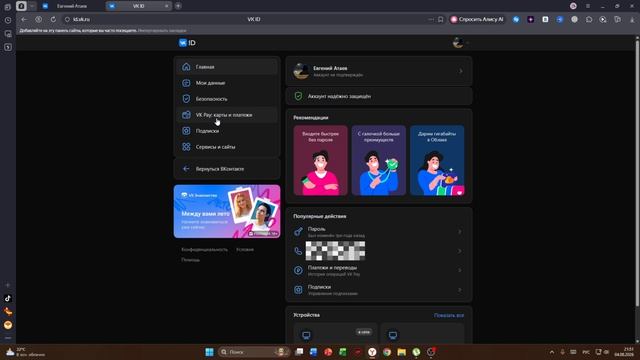Click the key icon next to Пароль
640x360 pixels.
pos(298,232)
